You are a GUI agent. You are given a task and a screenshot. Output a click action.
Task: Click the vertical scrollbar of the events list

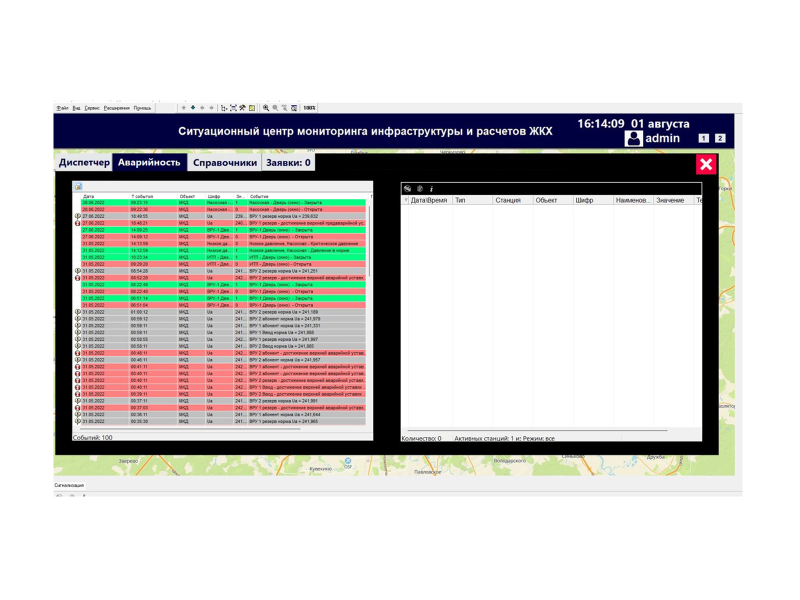(x=369, y=240)
